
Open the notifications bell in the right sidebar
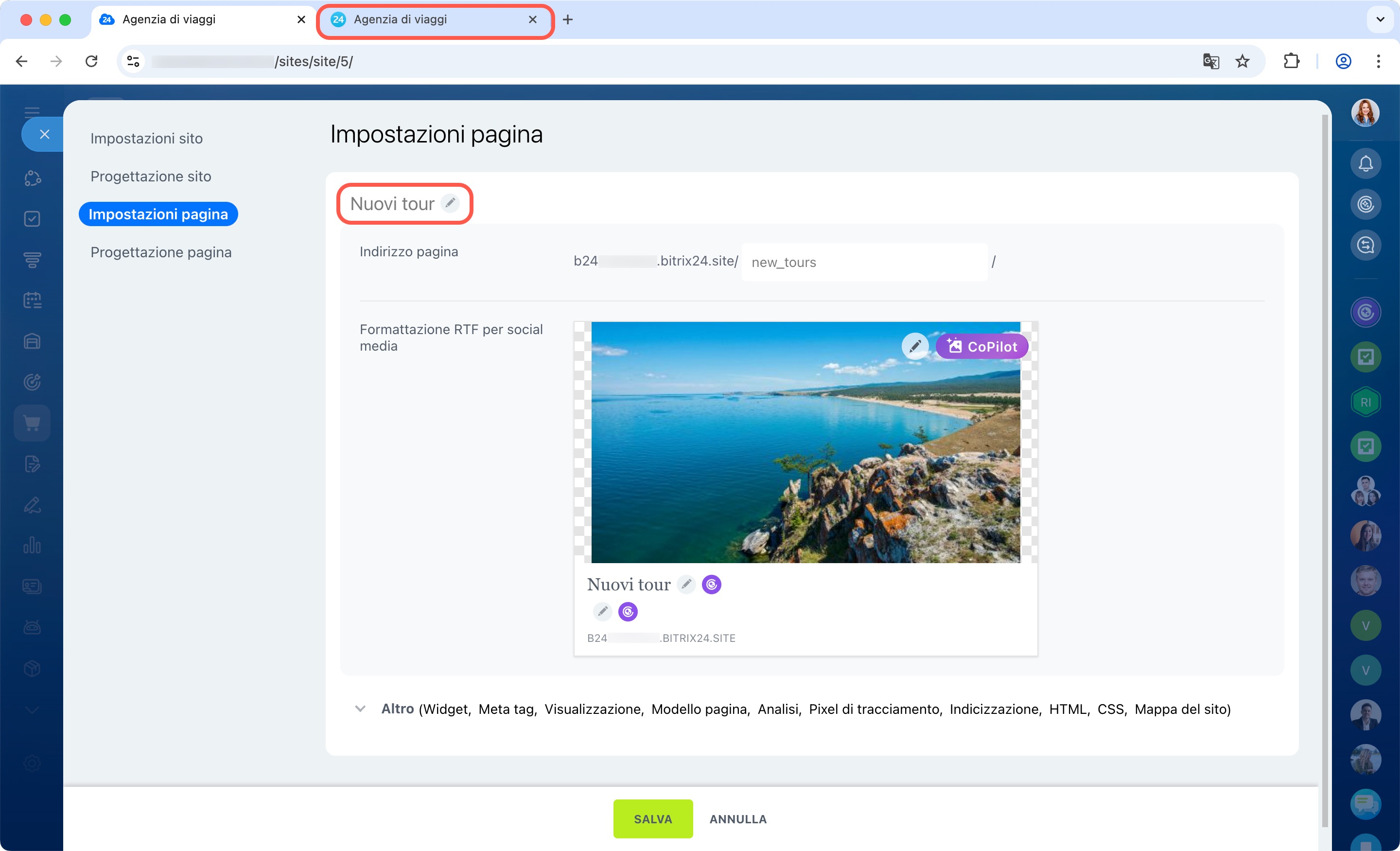[1365, 164]
